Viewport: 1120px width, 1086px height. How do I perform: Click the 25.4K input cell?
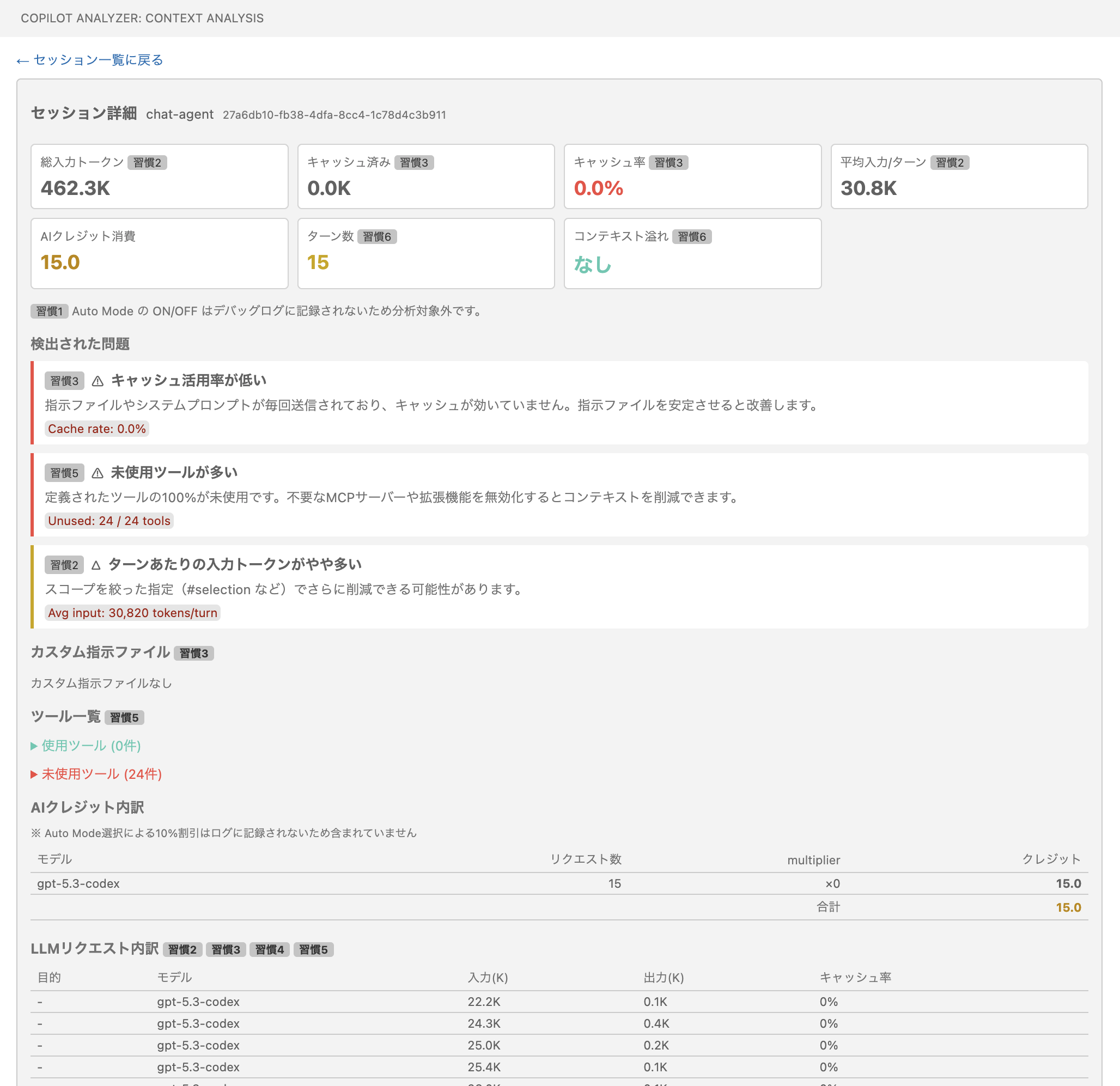(x=483, y=1067)
